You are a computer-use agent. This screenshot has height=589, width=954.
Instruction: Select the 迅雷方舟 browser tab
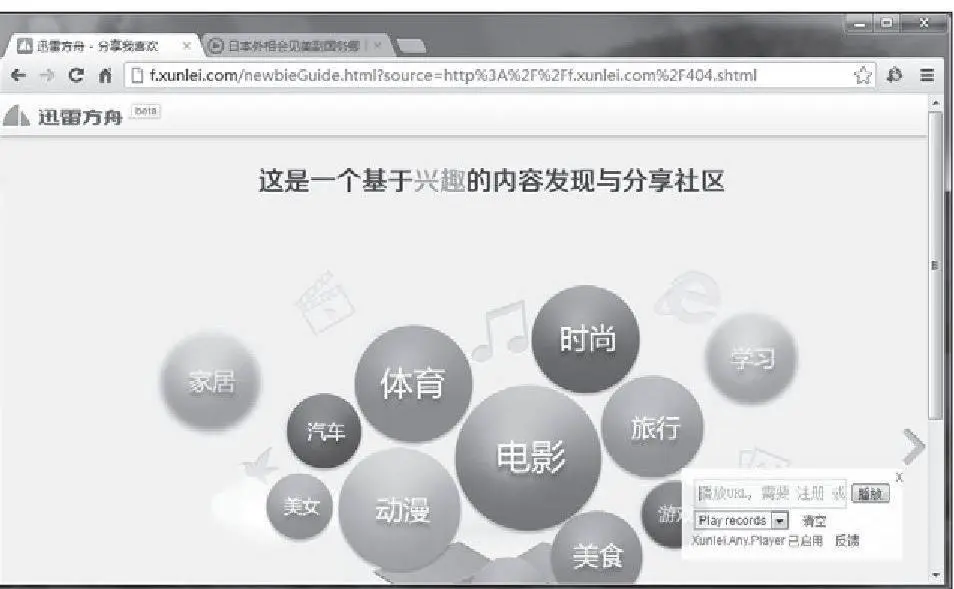point(100,46)
